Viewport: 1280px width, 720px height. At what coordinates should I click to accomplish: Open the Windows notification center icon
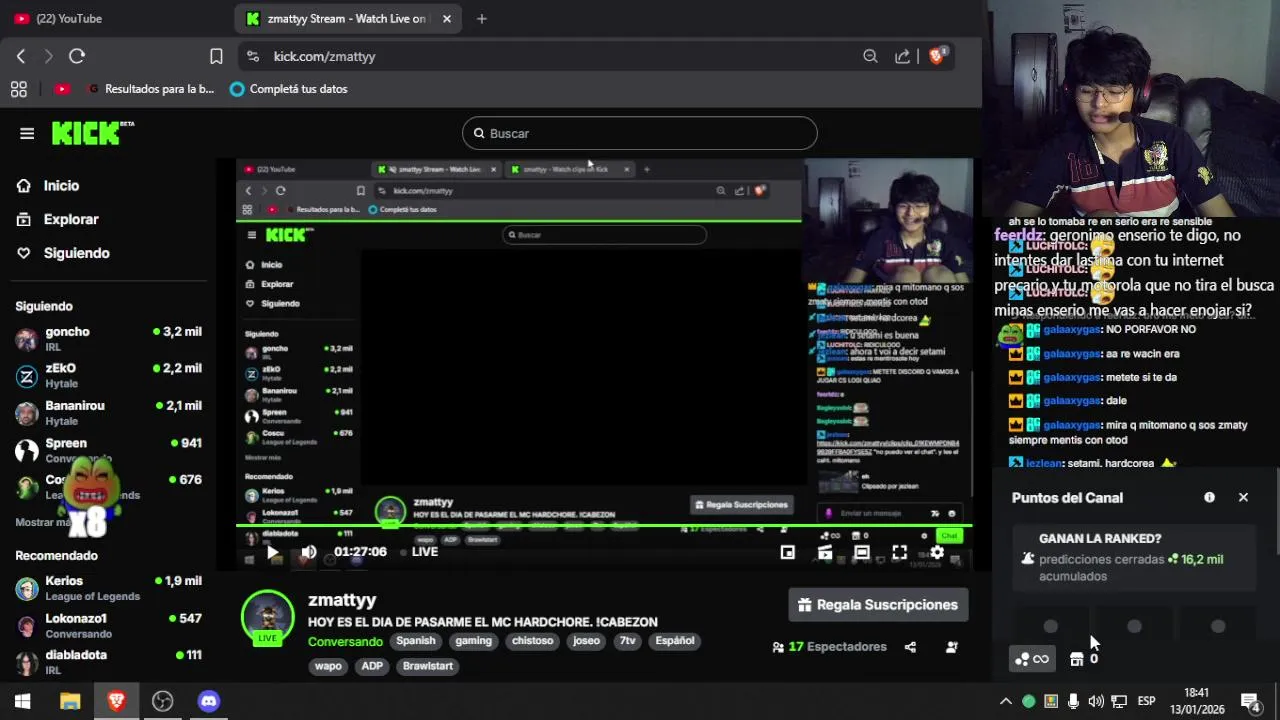tap(1250, 701)
